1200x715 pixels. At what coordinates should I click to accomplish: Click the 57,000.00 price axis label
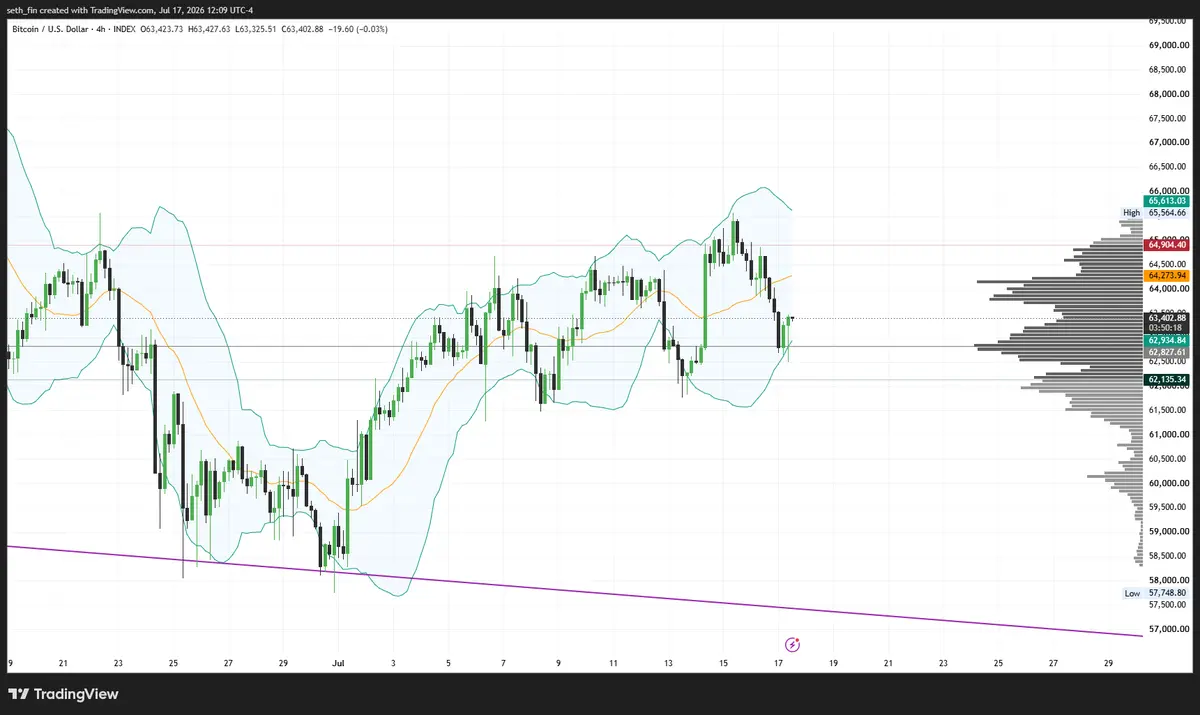(x=1167, y=628)
